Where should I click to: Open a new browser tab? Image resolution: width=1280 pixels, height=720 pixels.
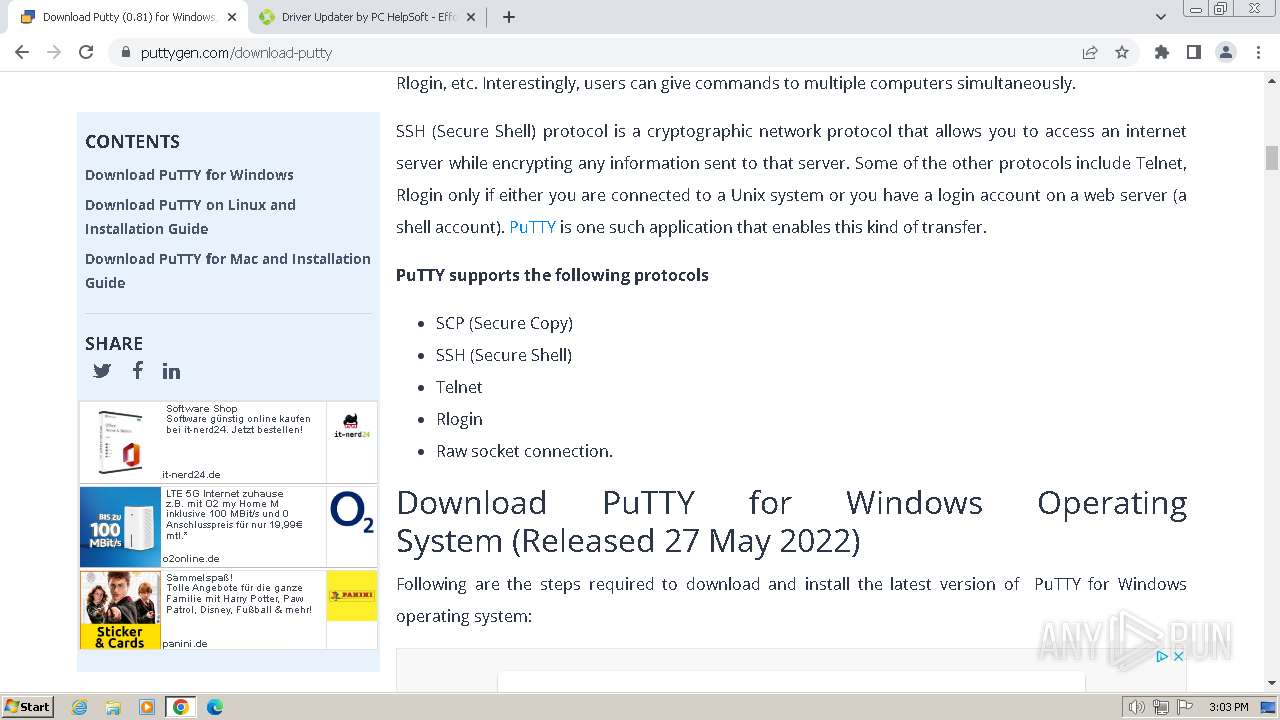pos(509,17)
